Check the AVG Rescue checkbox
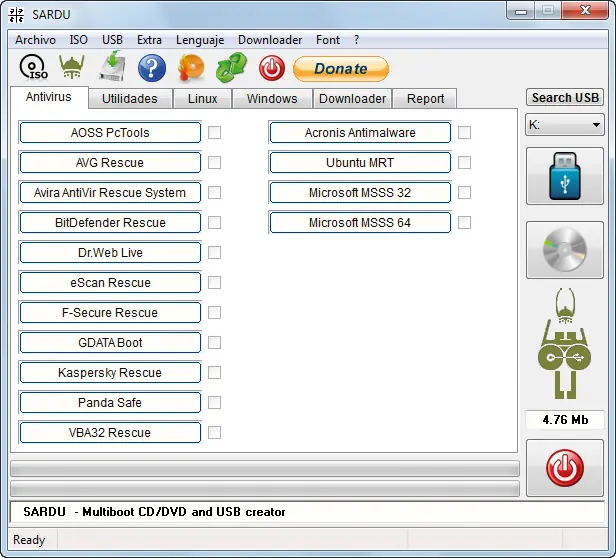 tap(214, 162)
